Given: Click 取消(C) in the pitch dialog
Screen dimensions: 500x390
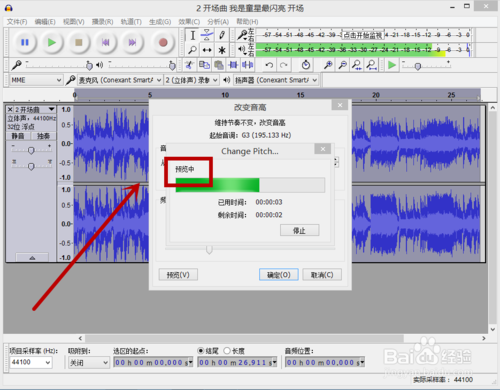Looking at the screenshot, I should (322, 275).
